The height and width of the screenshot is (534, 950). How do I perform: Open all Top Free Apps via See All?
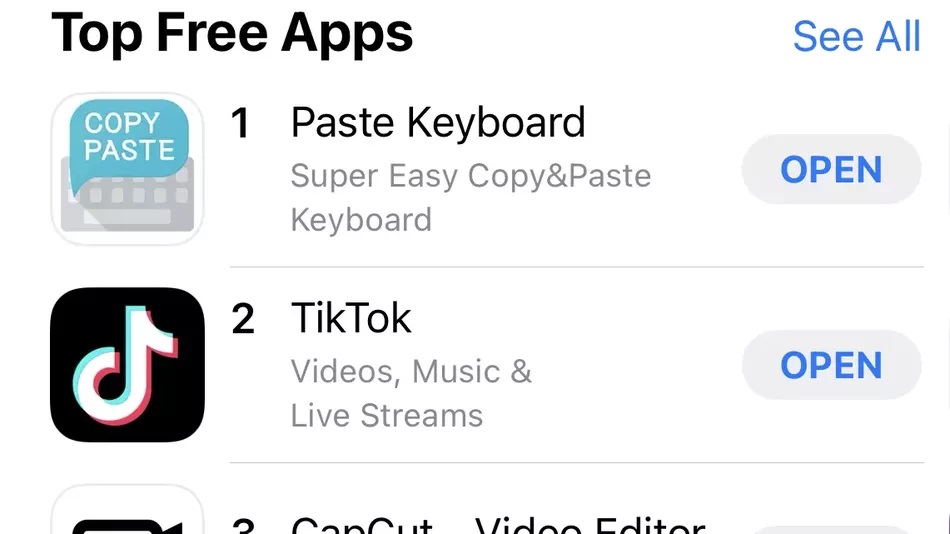pyautogui.click(x=856, y=37)
